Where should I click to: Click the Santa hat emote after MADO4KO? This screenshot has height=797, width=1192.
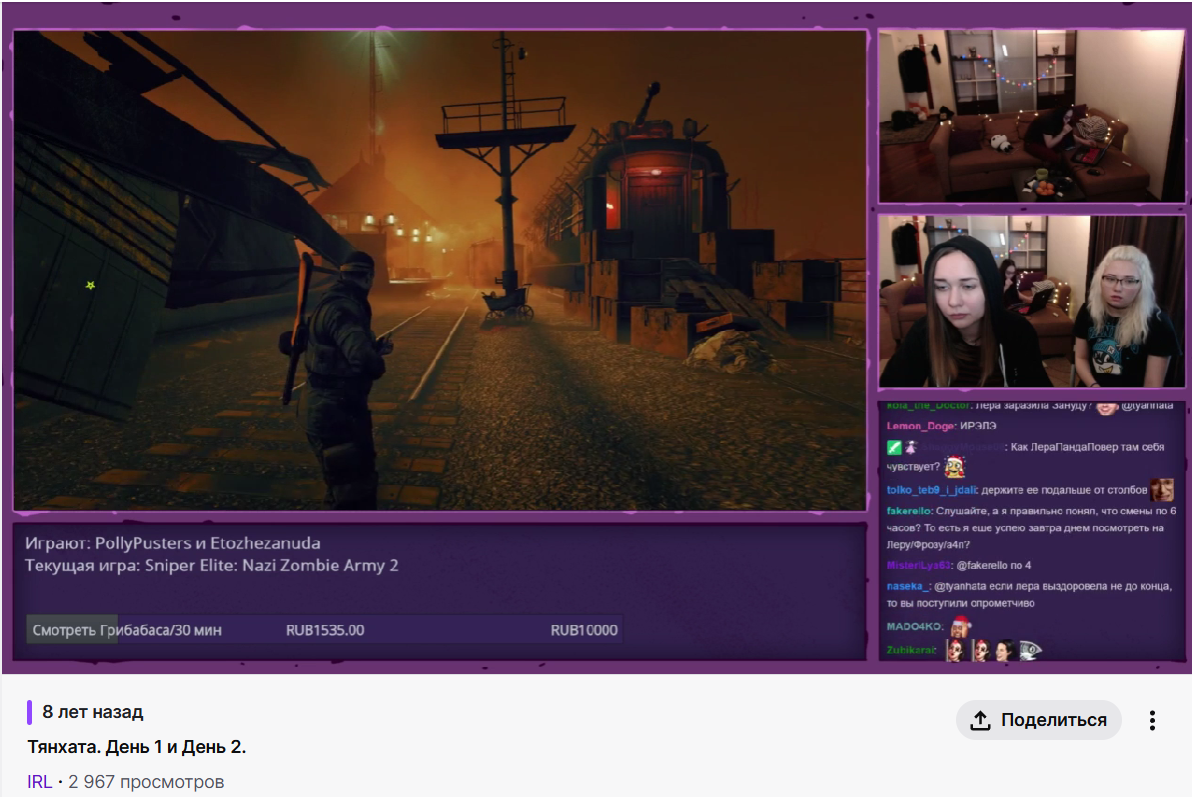pos(961,626)
